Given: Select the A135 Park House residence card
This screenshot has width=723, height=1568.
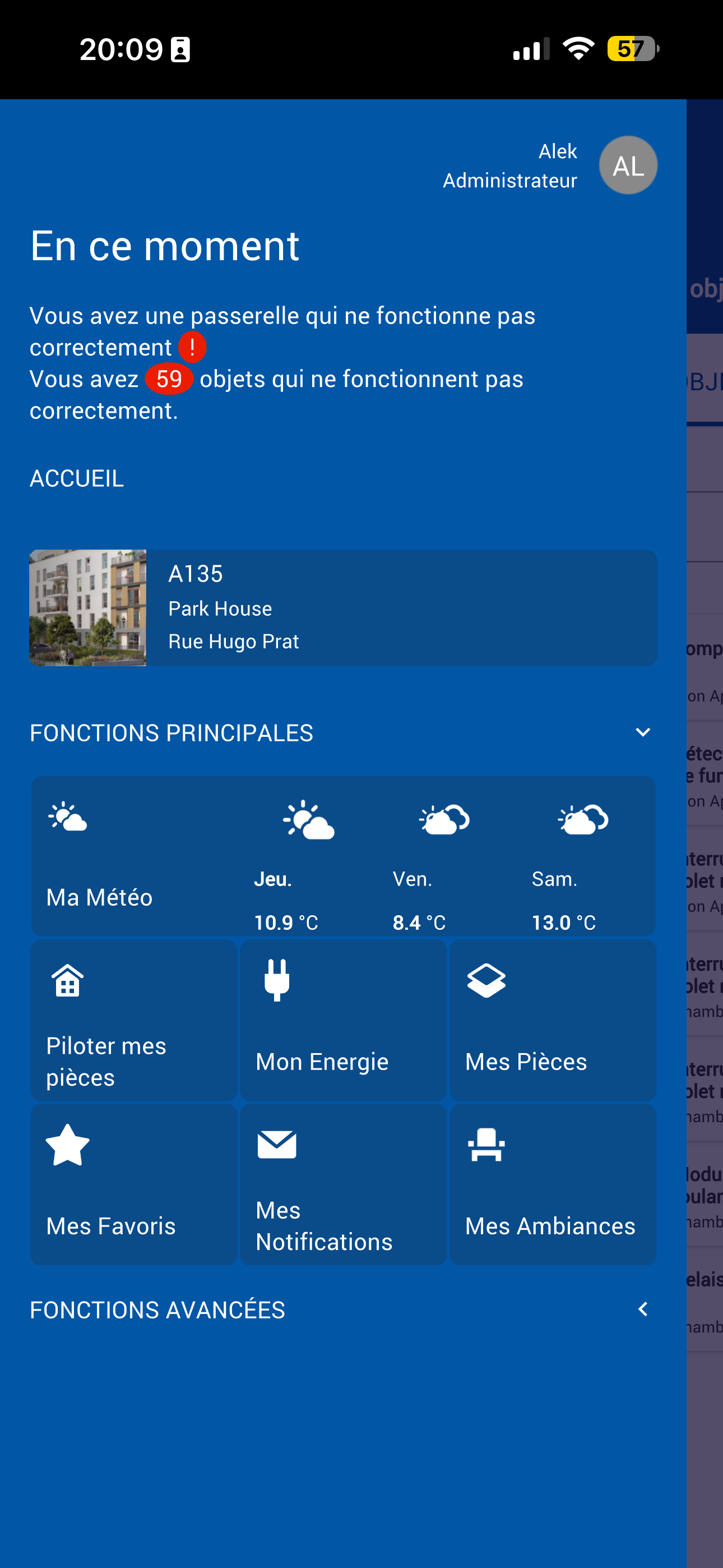Looking at the screenshot, I should (x=402, y=607).
